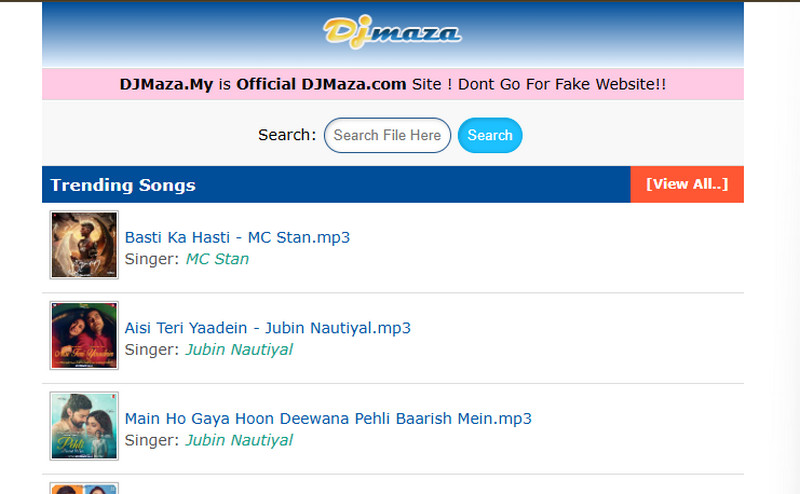Open Jubin Nautiyal link under Aisi Teri Yaadein
The width and height of the screenshot is (800, 494).
pyautogui.click(x=239, y=350)
